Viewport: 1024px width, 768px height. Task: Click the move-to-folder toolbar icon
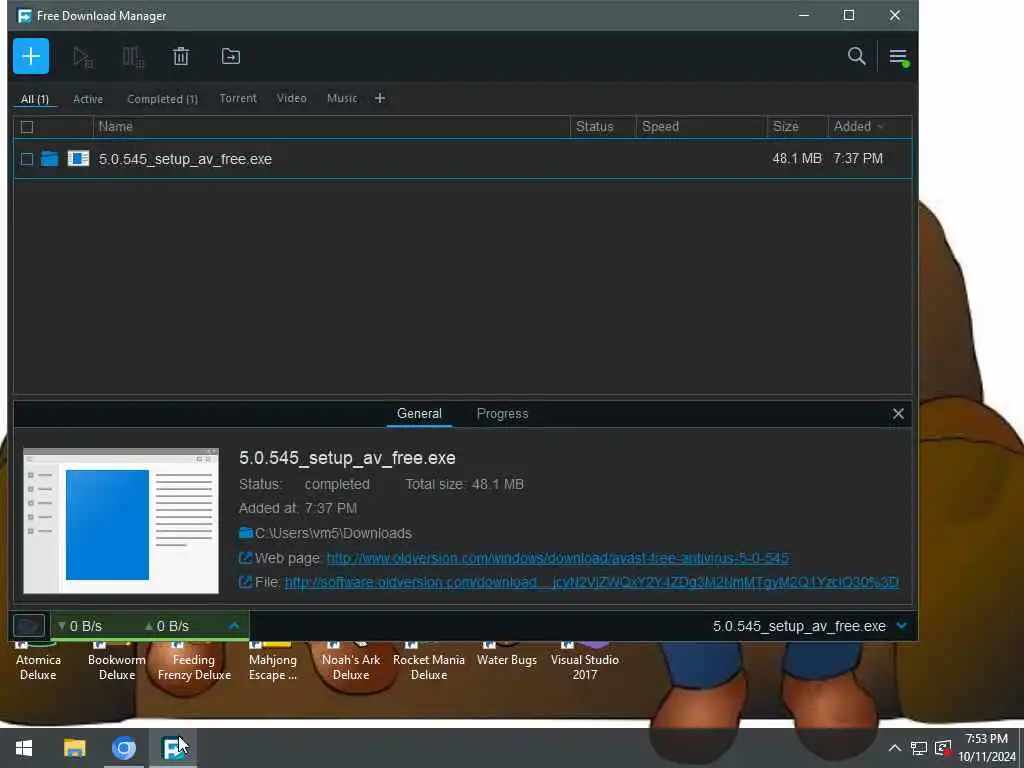(x=231, y=57)
